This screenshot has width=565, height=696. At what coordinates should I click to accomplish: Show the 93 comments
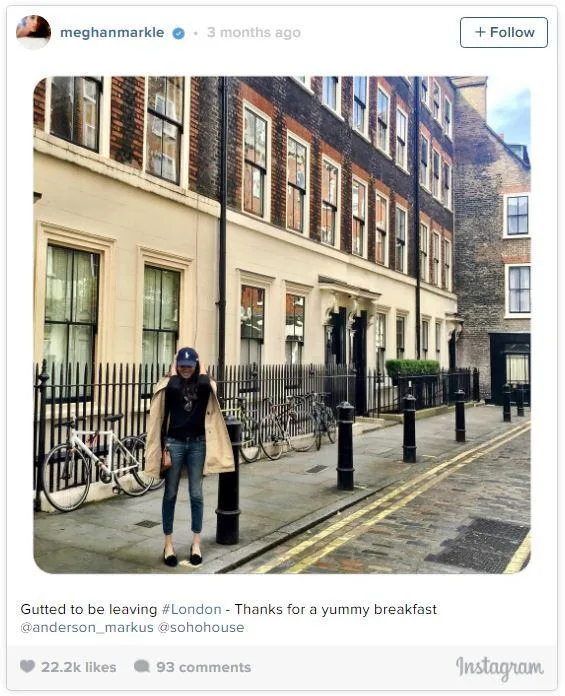204,667
